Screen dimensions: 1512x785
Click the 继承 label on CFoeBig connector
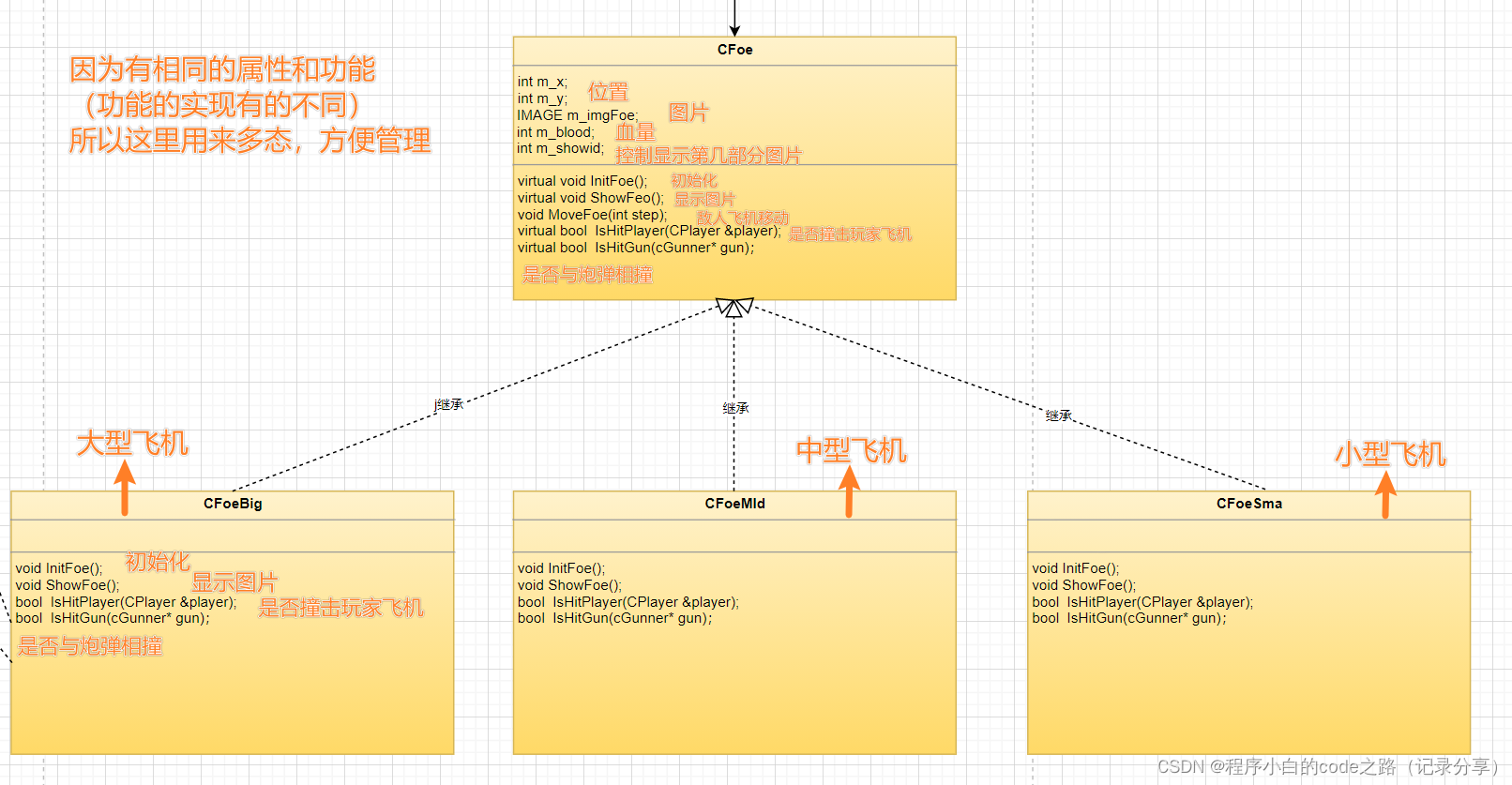450,404
